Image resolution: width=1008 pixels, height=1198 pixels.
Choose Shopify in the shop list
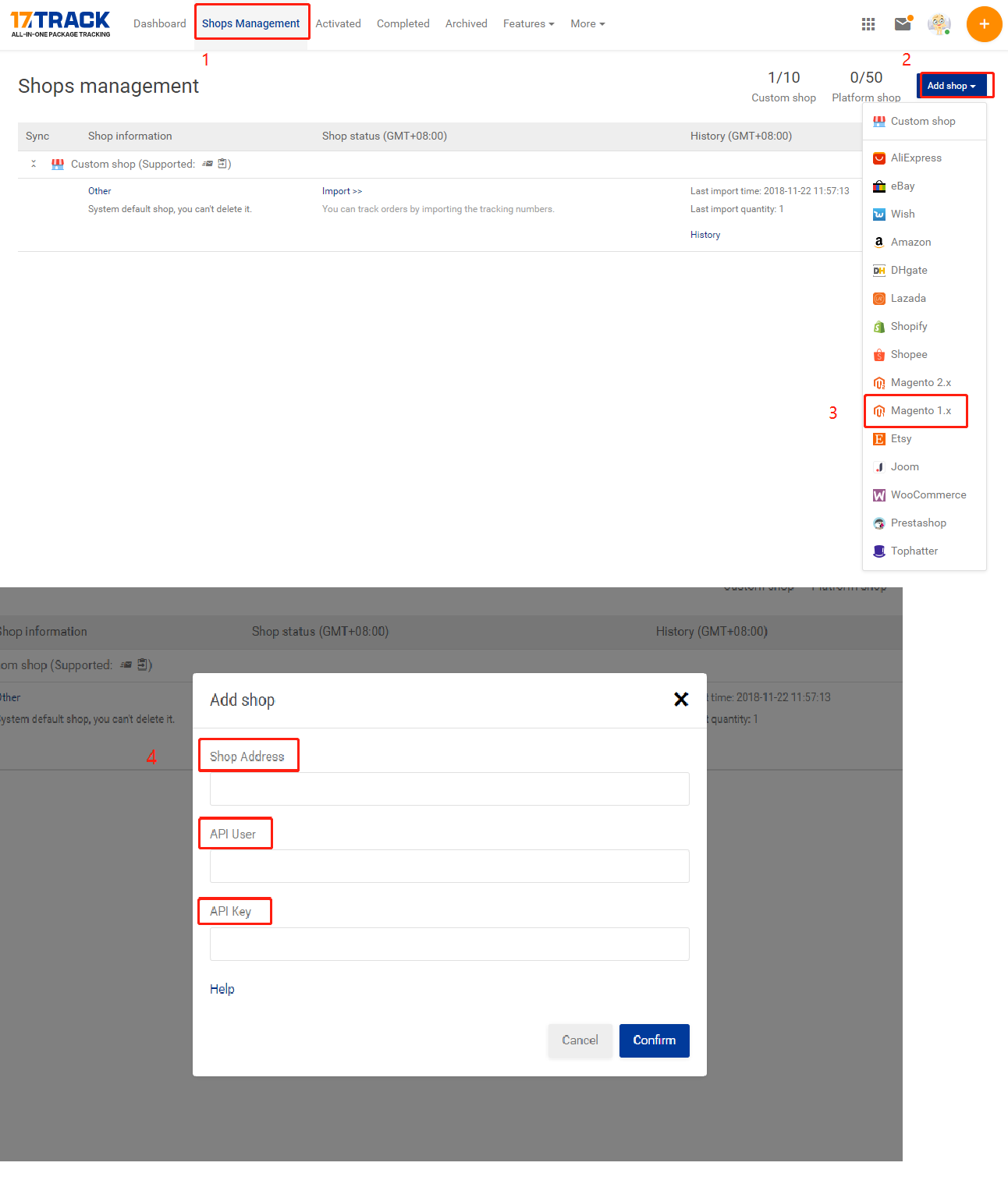(x=909, y=327)
